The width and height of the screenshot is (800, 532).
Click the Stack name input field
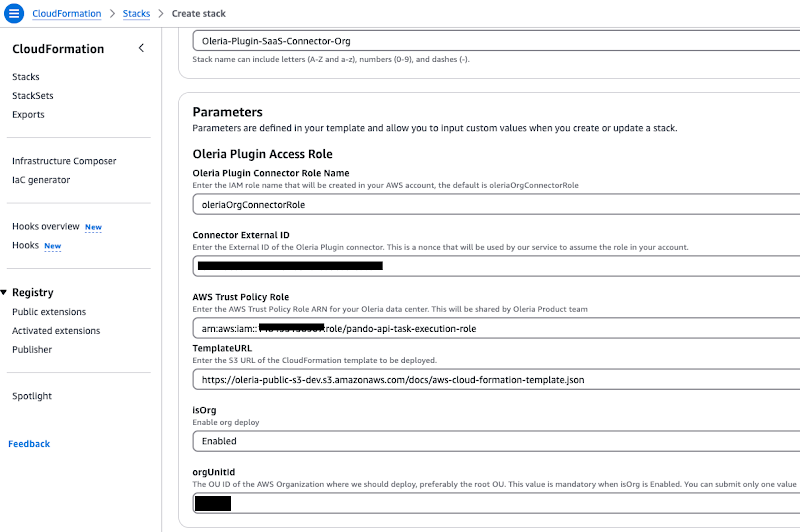tap(496, 41)
